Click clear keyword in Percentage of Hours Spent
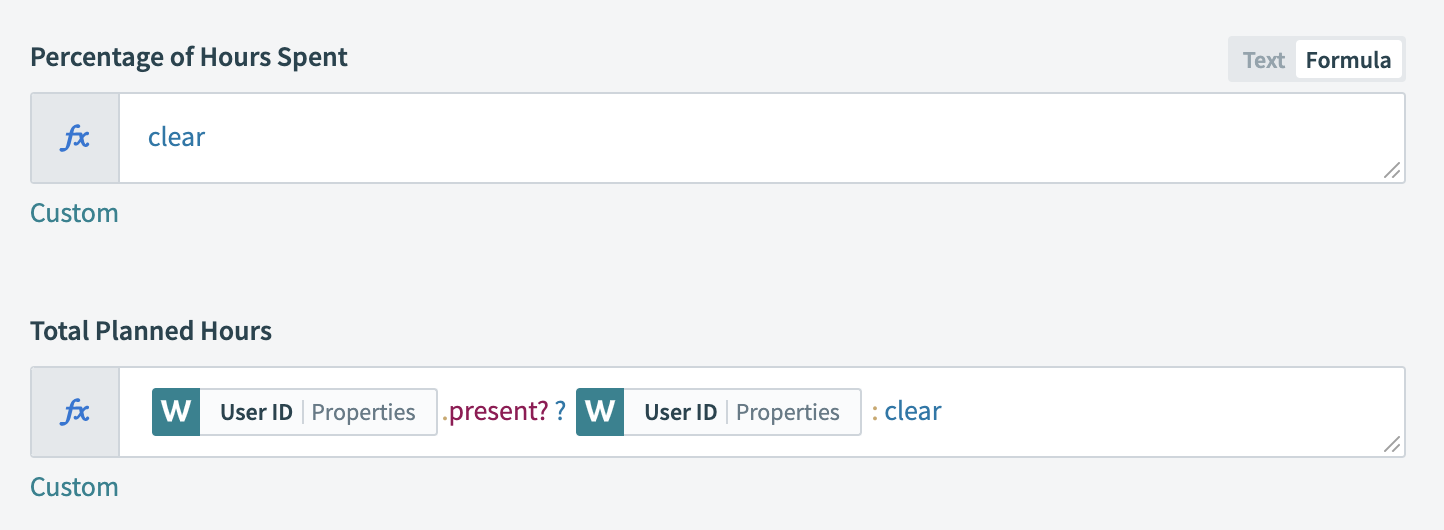The height and width of the screenshot is (530, 1444). pyautogui.click(x=176, y=137)
